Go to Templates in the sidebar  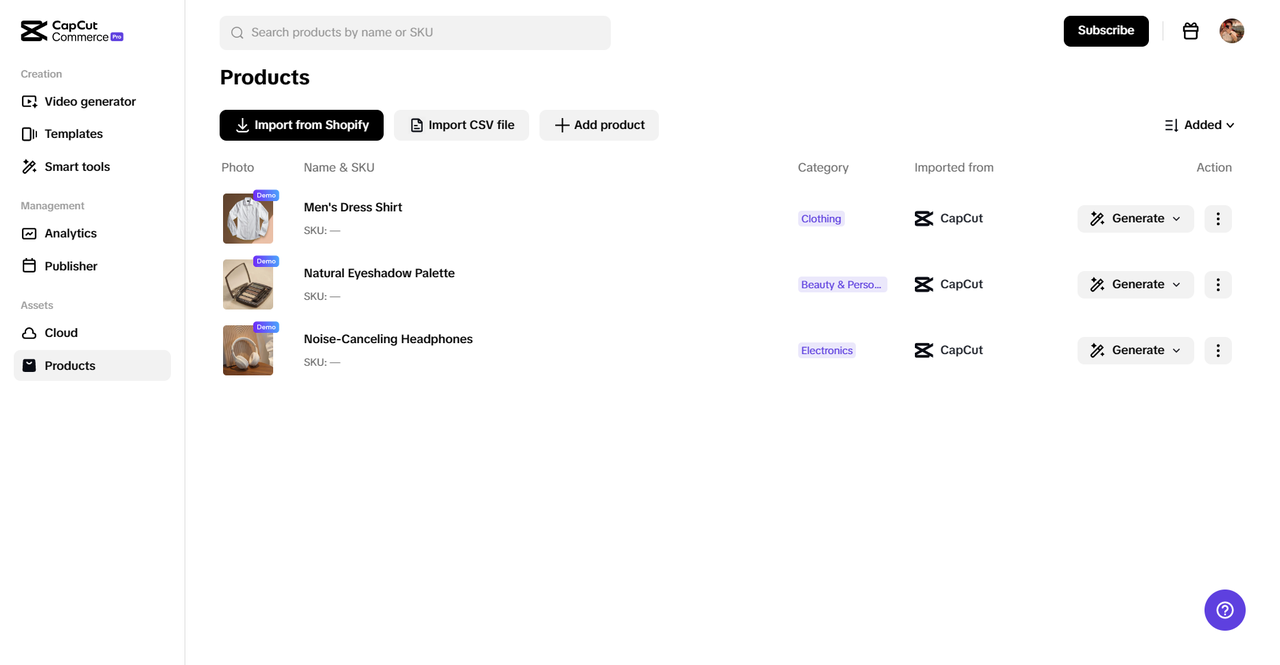click(73, 134)
